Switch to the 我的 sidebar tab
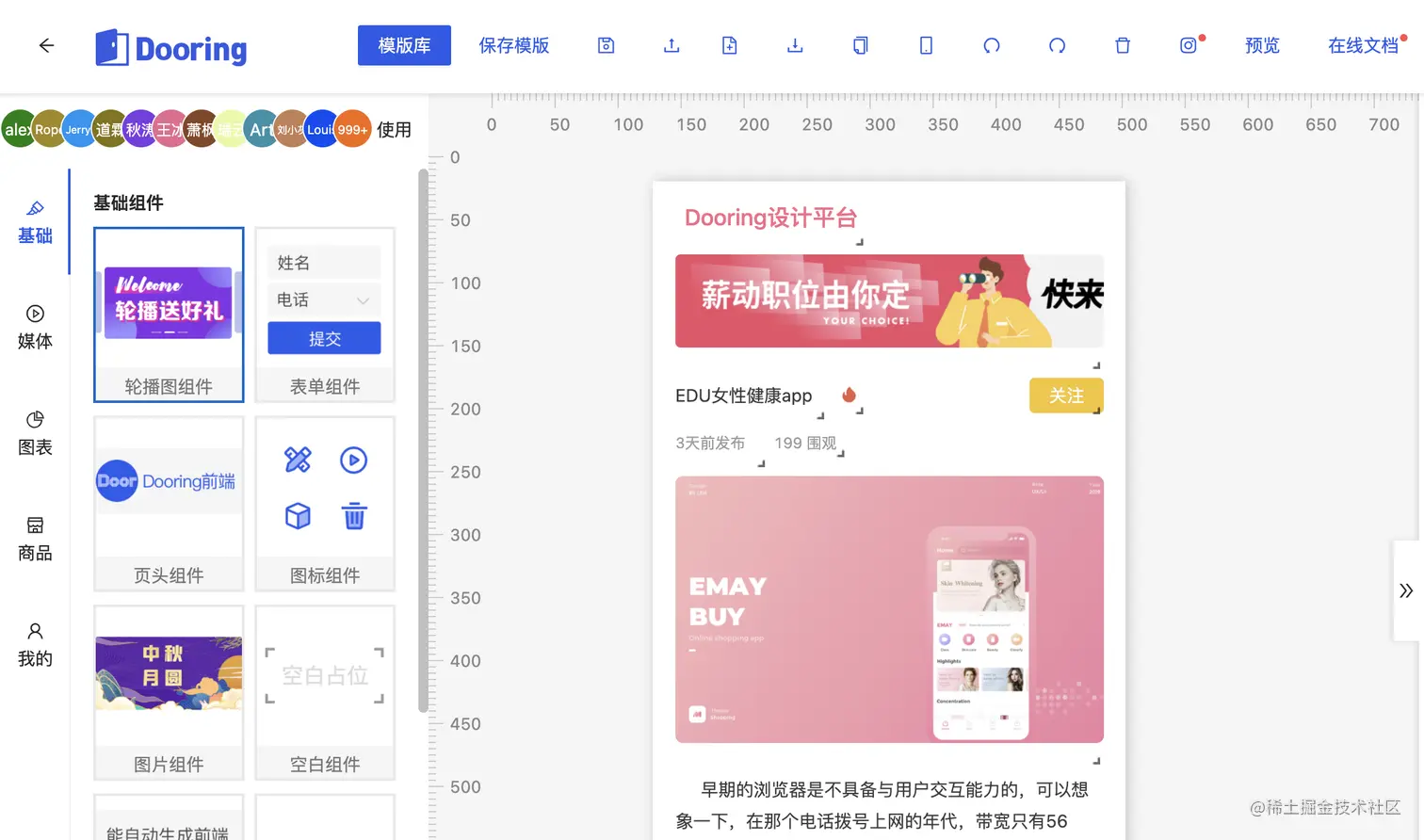Screen dimensions: 1424x840 (x=35, y=645)
